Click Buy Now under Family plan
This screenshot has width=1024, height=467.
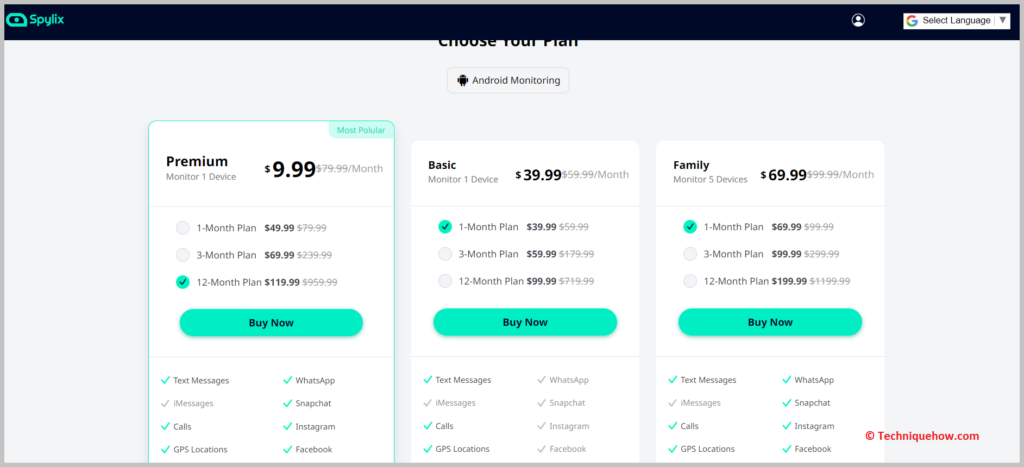(770, 322)
